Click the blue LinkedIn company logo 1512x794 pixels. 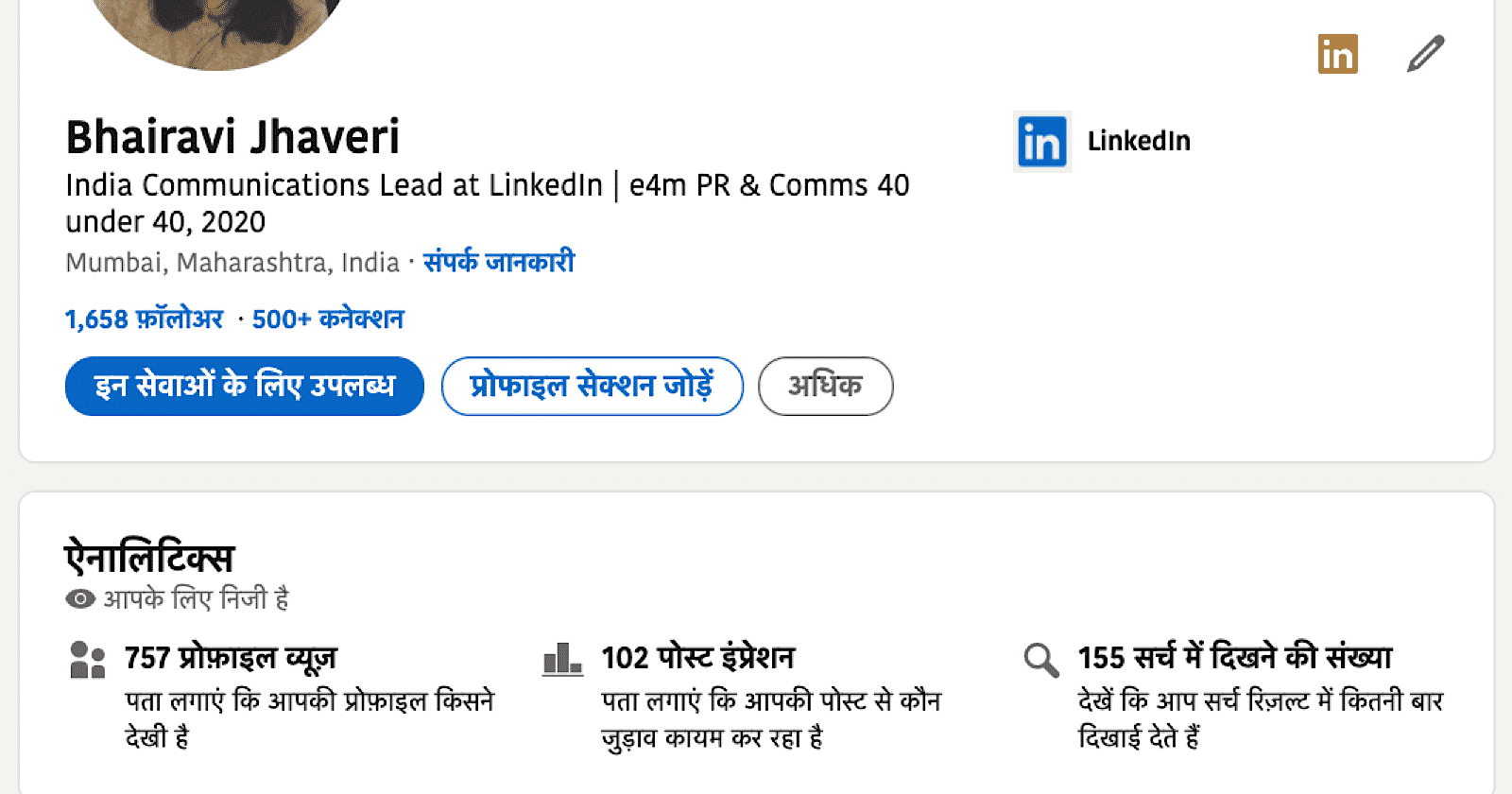(1042, 142)
